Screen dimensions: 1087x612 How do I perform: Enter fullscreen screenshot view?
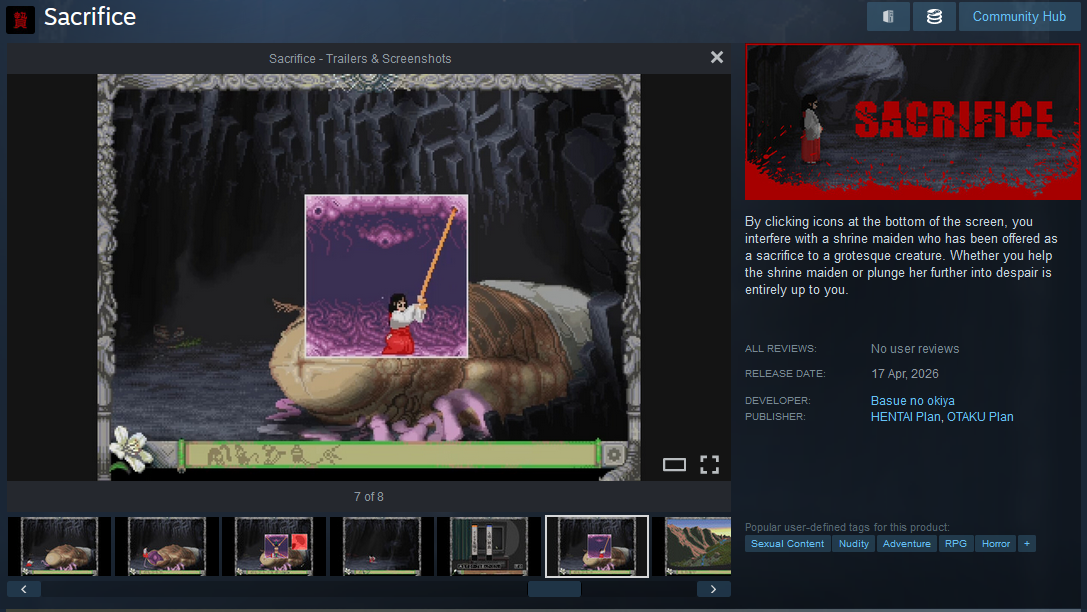pos(709,464)
